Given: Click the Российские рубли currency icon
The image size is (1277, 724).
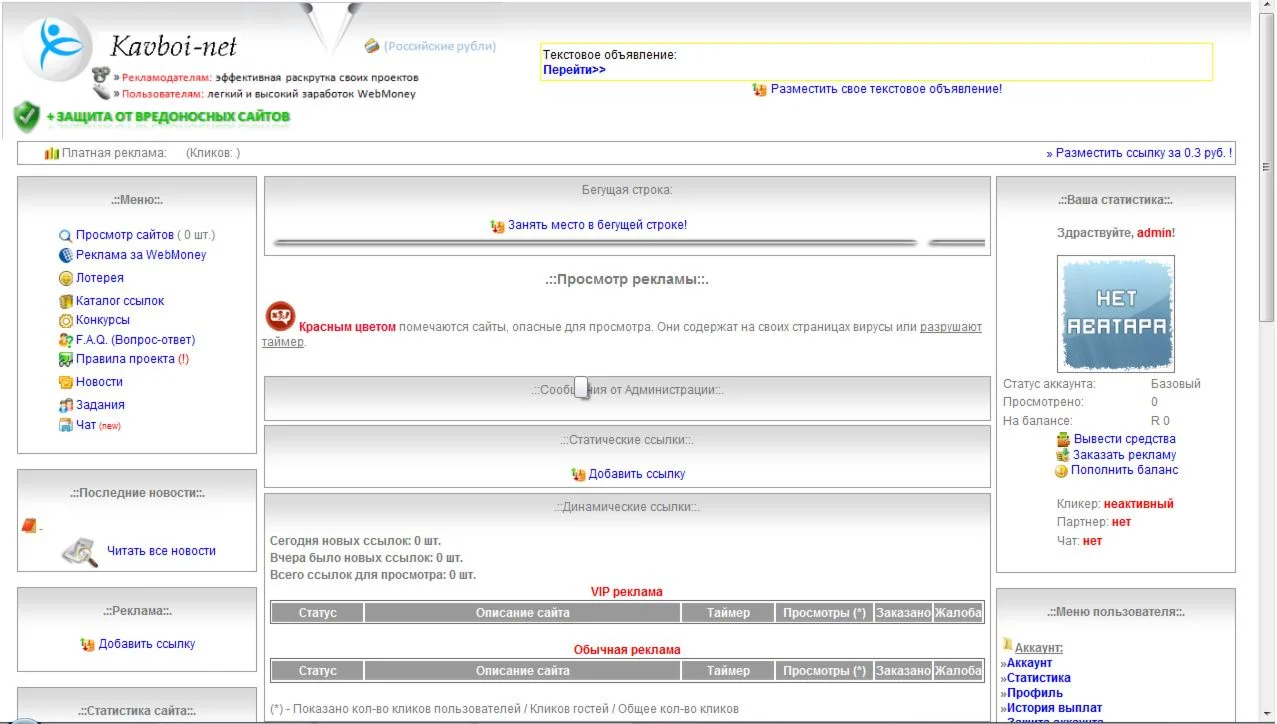Looking at the screenshot, I should click(372, 46).
